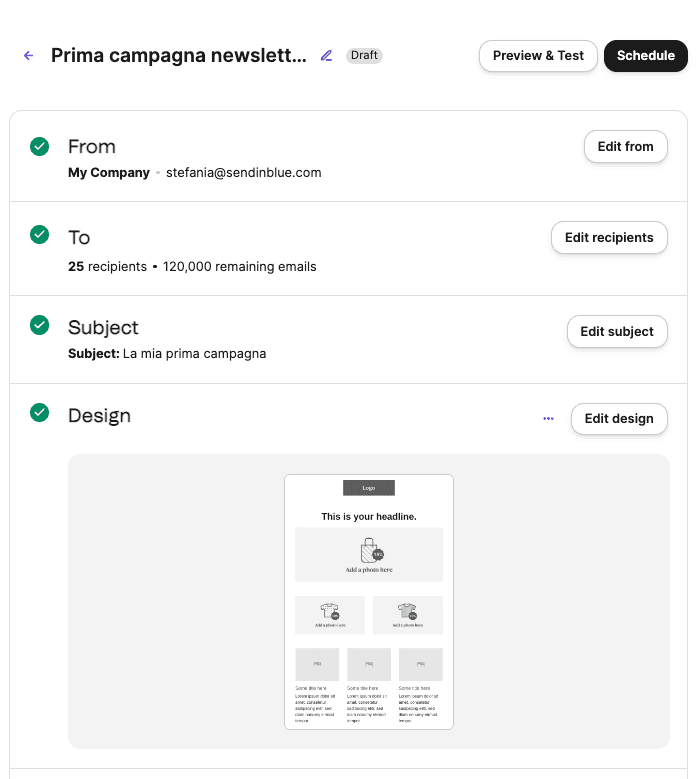Click the back arrow icon
Screen dimensions: 699x779
pyautogui.click(x=29, y=56)
